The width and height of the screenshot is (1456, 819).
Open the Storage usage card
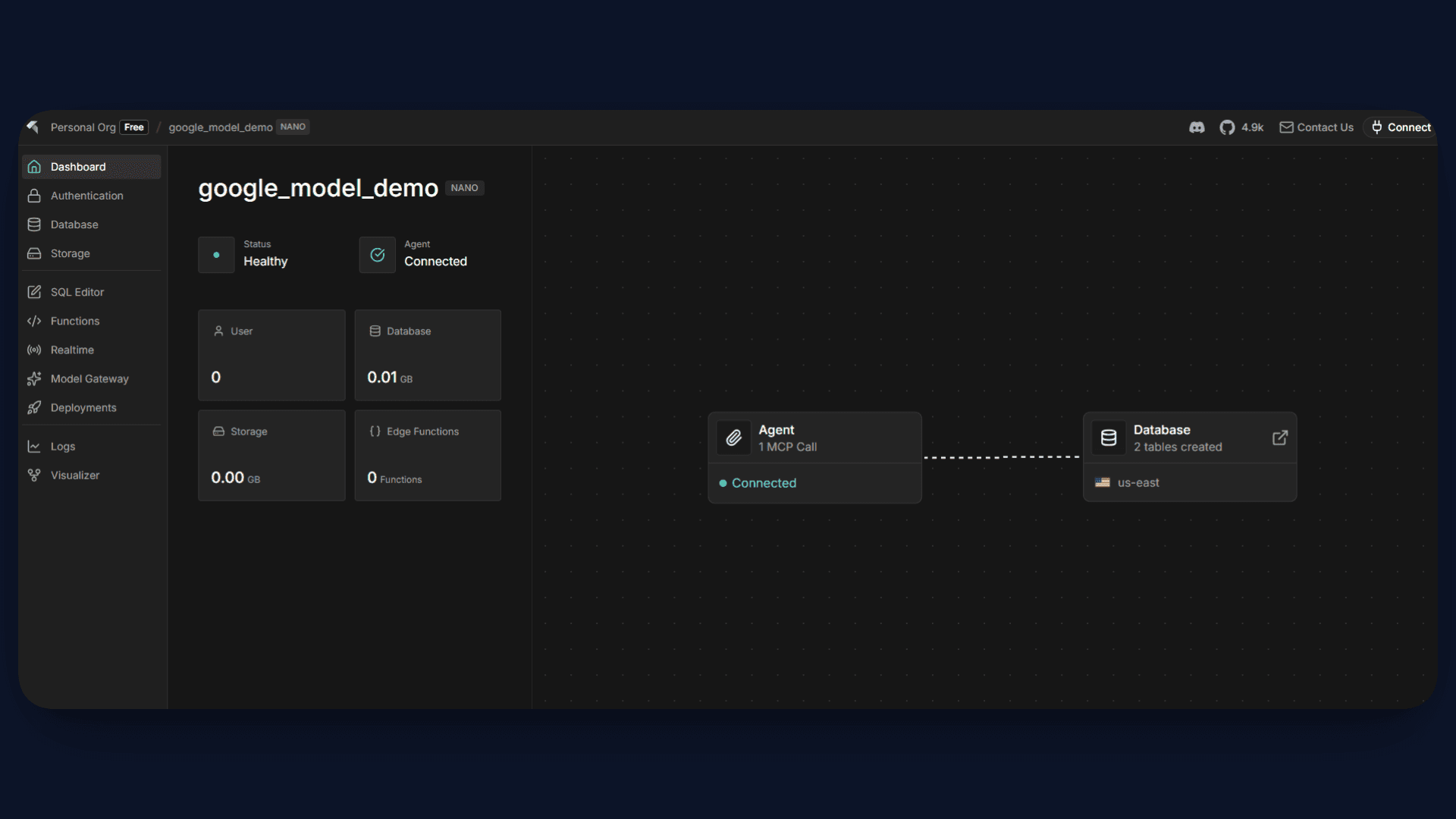(271, 455)
